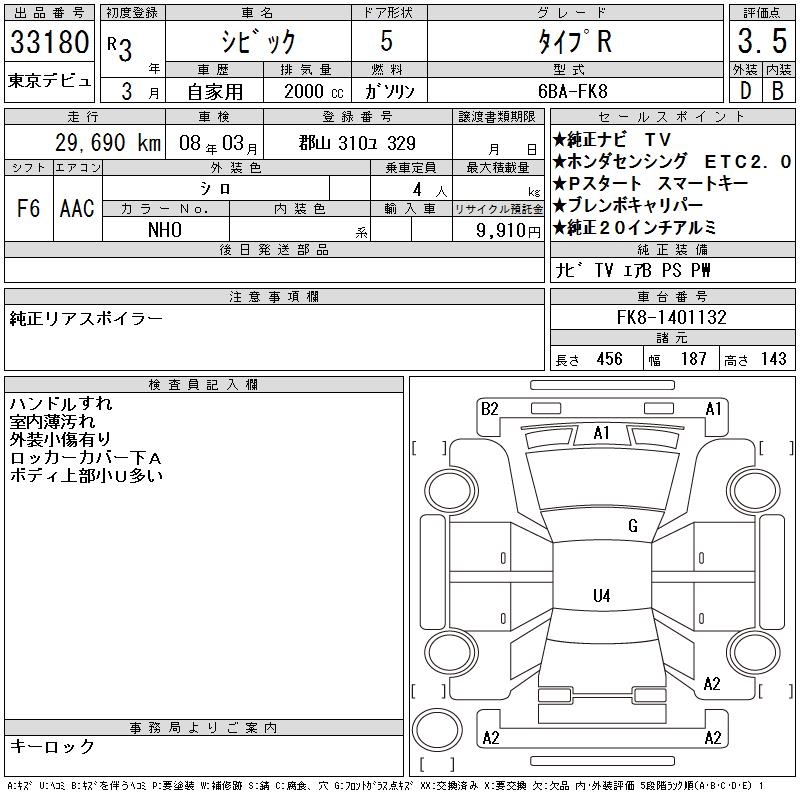Viewport: 800px width, 800px height.
Task: Click inspector note ボディ上部小U多い
Action: click(86, 476)
